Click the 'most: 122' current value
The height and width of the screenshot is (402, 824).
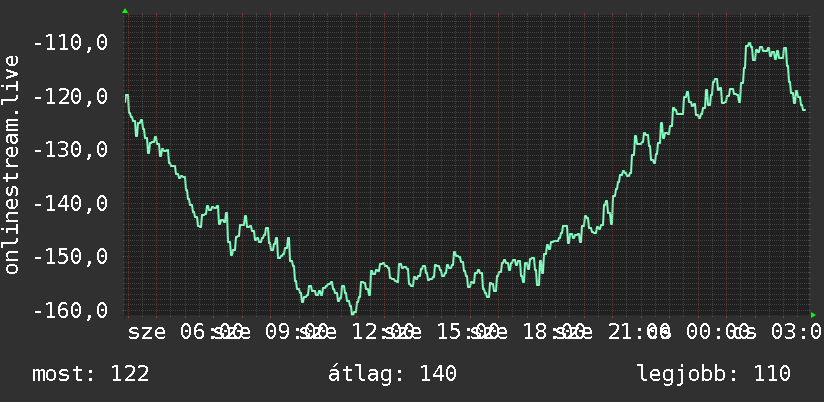[x=91, y=374]
